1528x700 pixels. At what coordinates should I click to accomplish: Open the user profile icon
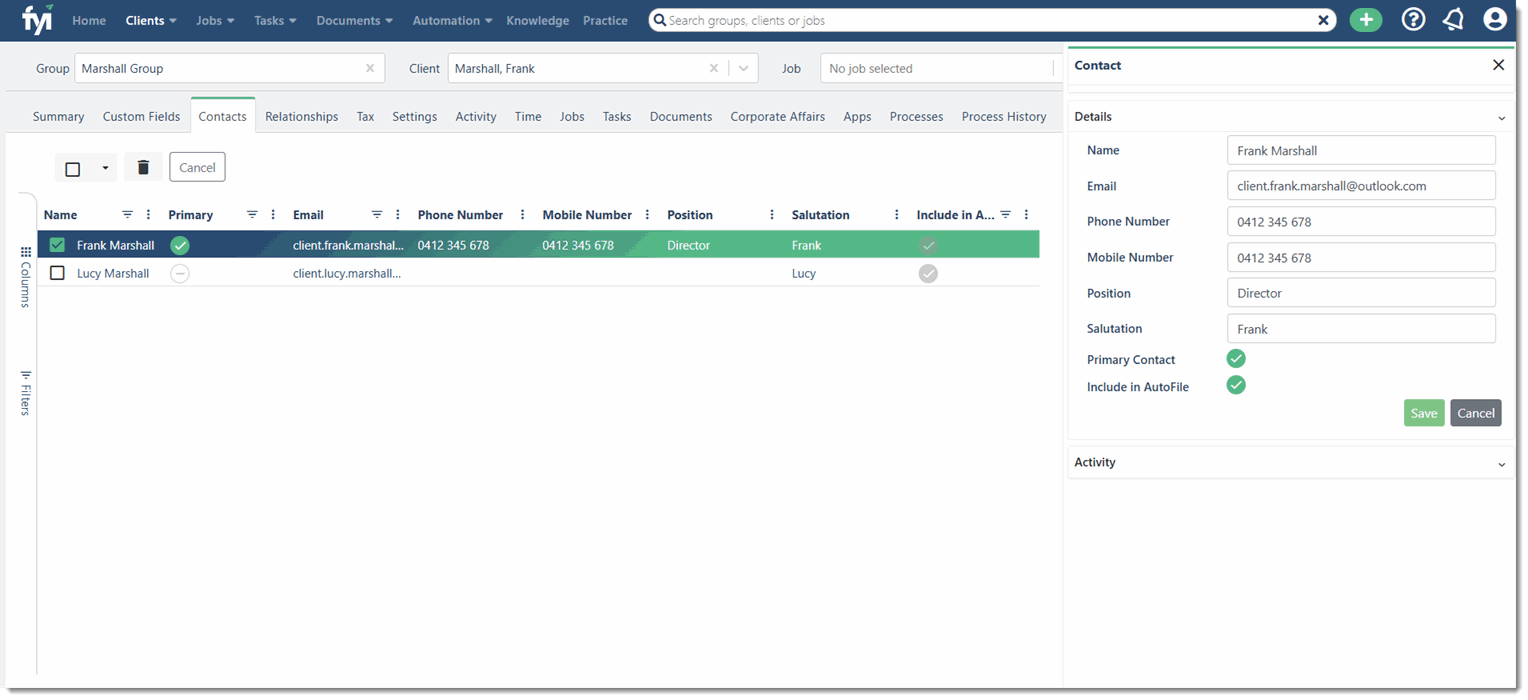(x=1494, y=20)
